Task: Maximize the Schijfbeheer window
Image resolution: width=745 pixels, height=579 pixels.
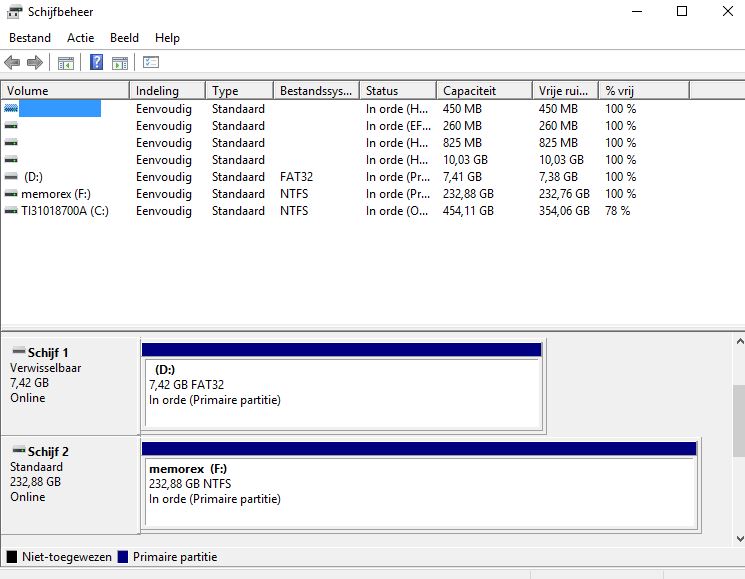Action: (682, 11)
